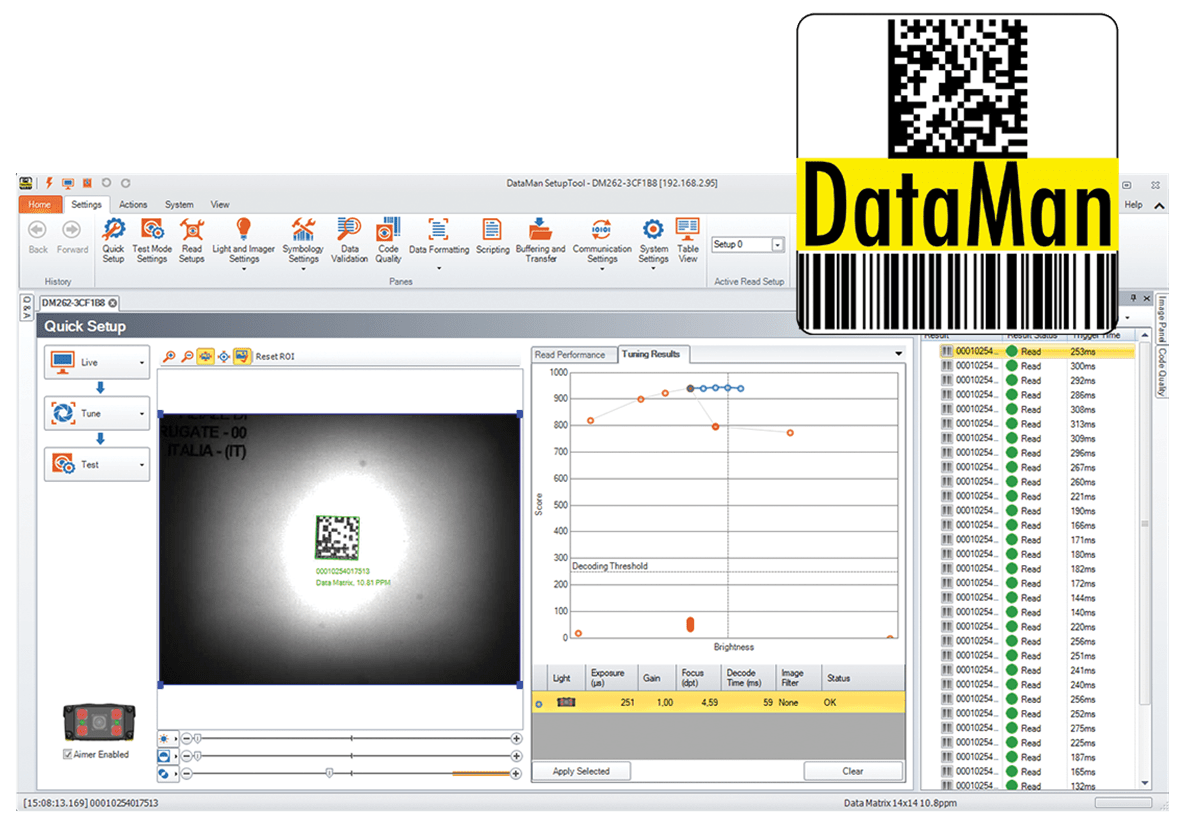Click the redo arrow in the title bar

pyautogui.click(x=126, y=183)
